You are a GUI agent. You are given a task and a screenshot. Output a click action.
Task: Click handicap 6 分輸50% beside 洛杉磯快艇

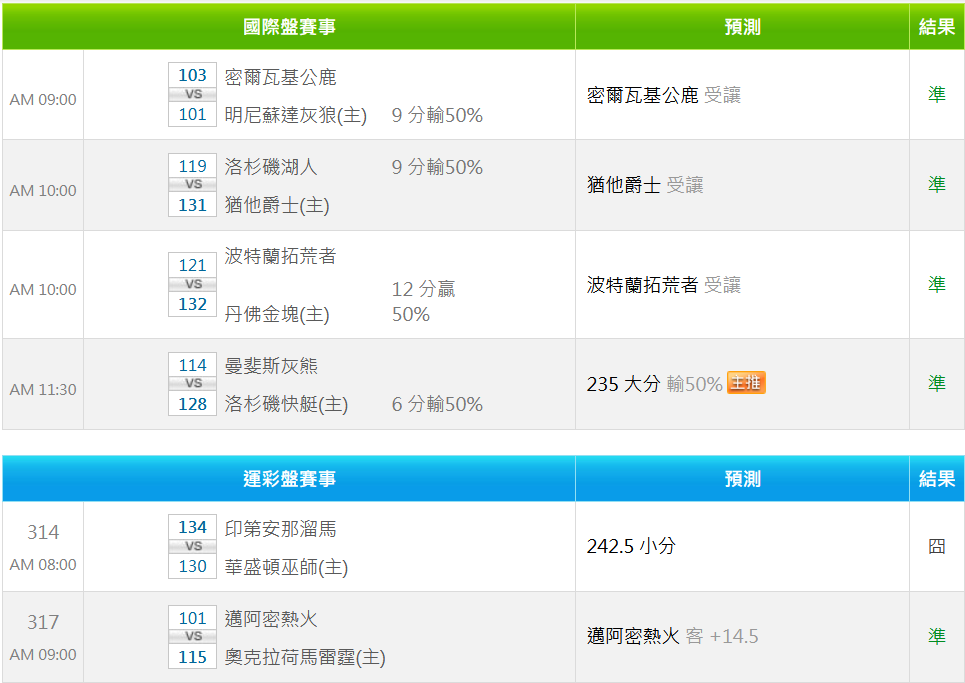pyautogui.click(x=437, y=404)
